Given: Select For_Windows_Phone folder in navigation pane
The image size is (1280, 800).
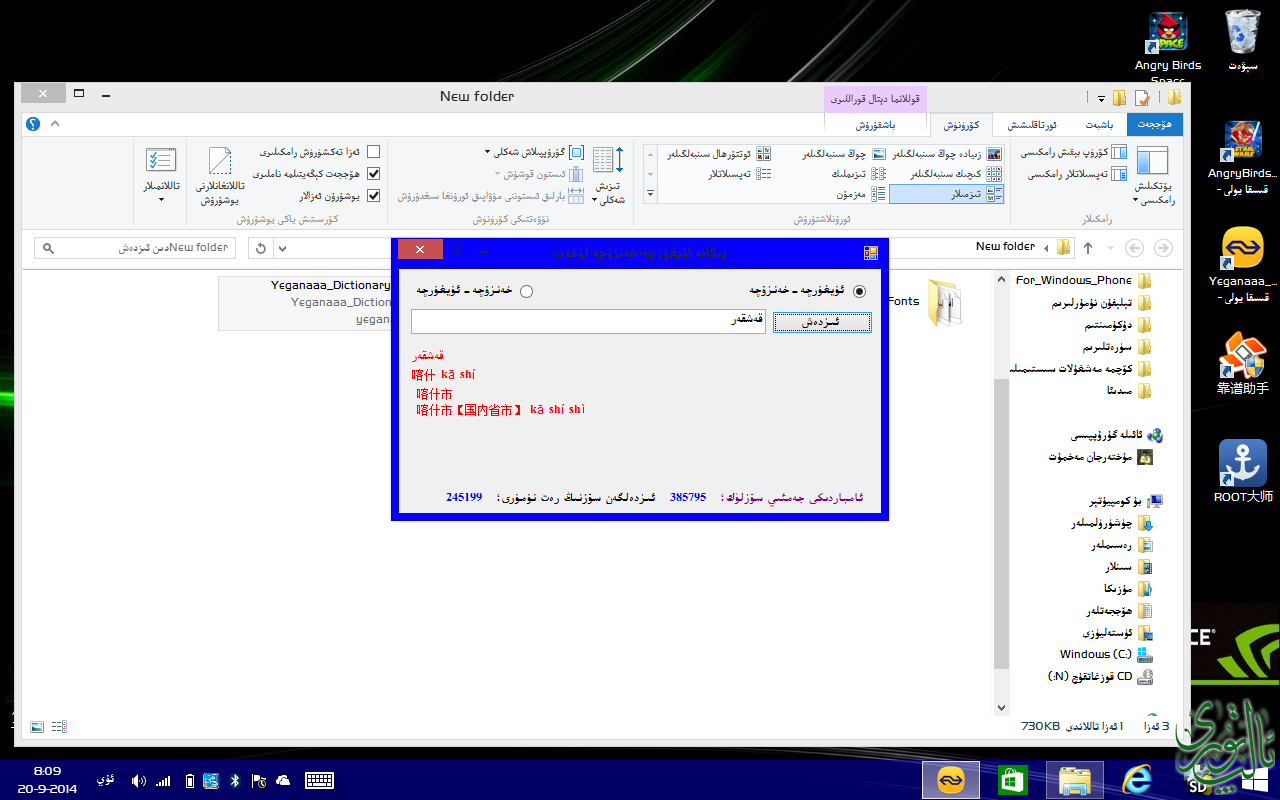Looking at the screenshot, I should click(x=1083, y=280).
